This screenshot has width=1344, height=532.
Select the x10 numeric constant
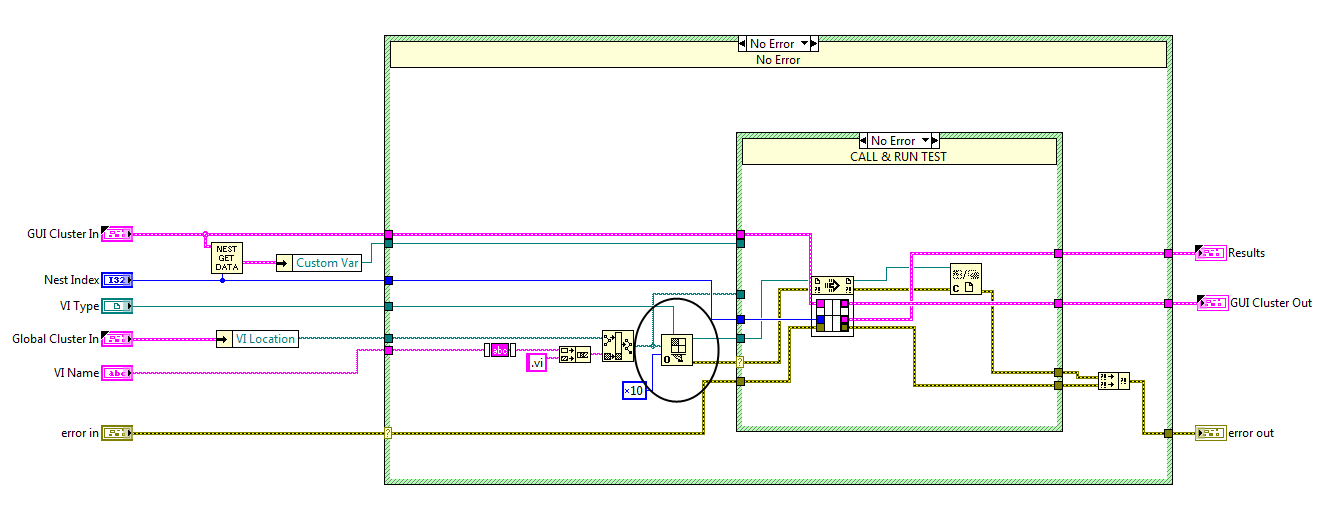point(634,391)
